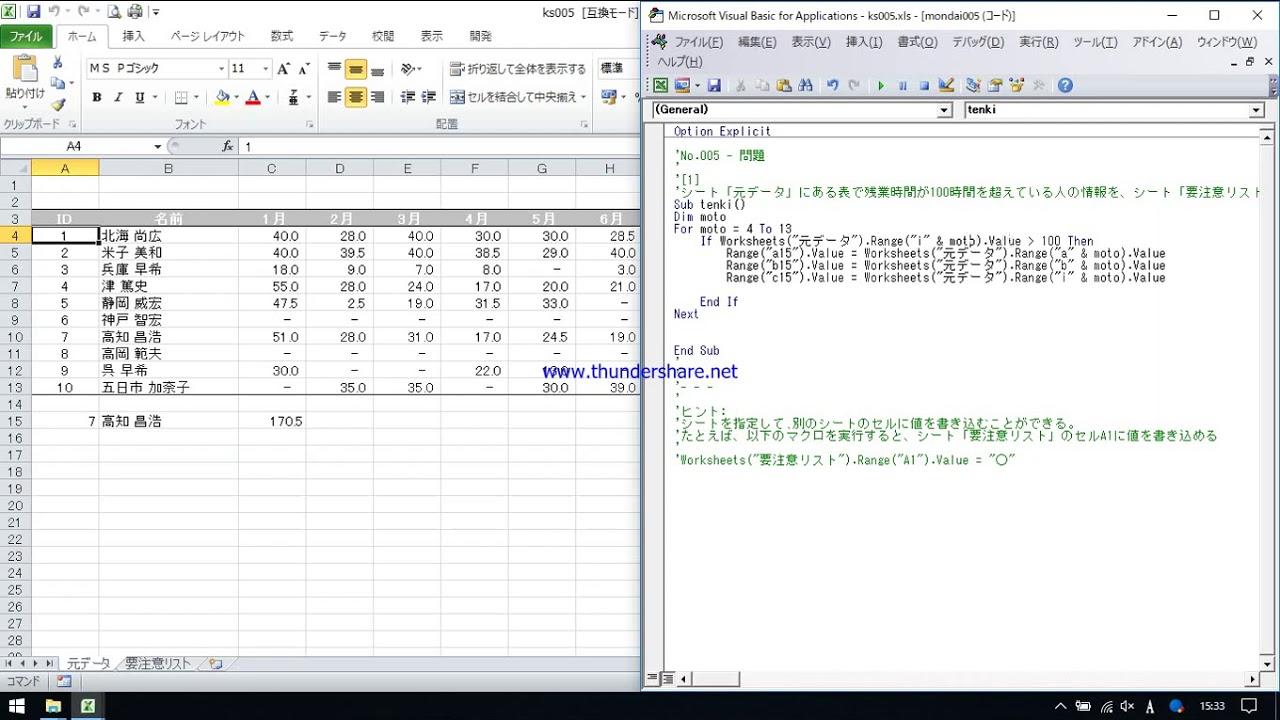
Task: Click the Reset (stop) button in VBA toolbar
Action: coord(924,86)
